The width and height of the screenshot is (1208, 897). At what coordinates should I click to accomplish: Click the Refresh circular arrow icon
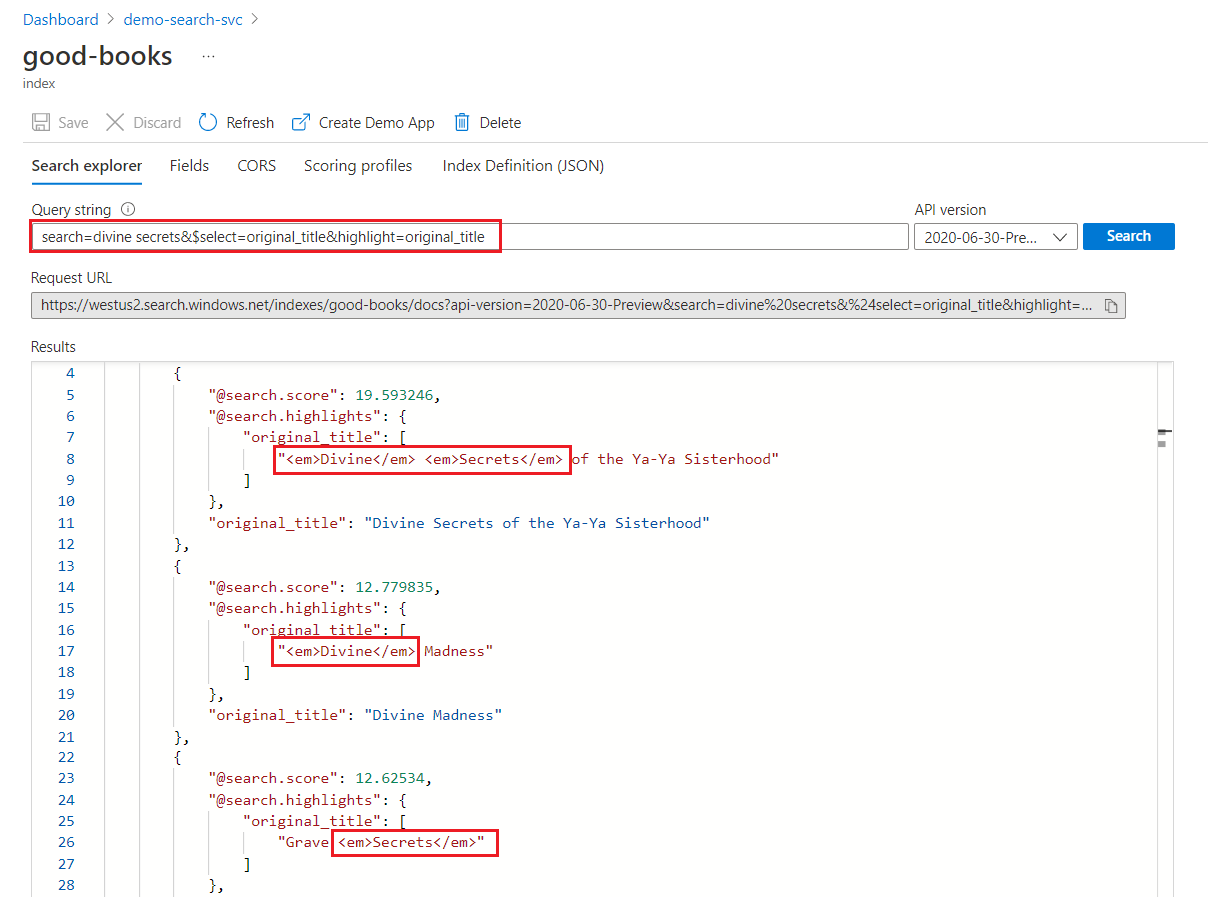[x=208, y=123]
